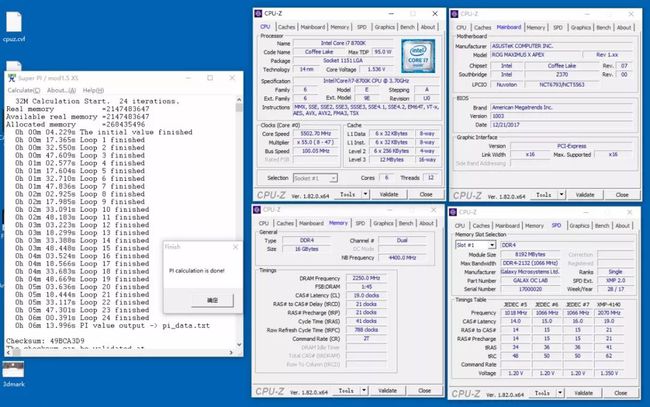Click the memory Size 16 GBytes value
This screenshot has width=650, height=407.
pos(306,249)
